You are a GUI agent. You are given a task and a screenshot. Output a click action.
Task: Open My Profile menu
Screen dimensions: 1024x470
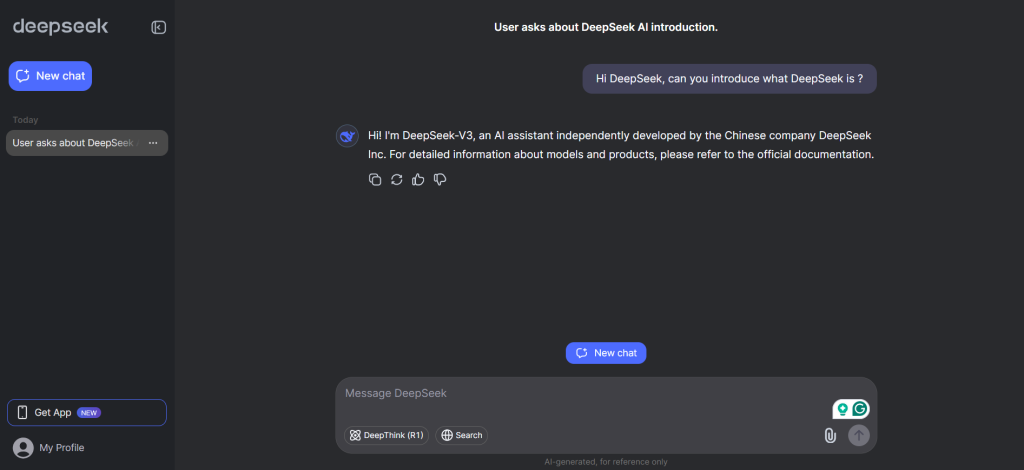click(x=50, y=447)
